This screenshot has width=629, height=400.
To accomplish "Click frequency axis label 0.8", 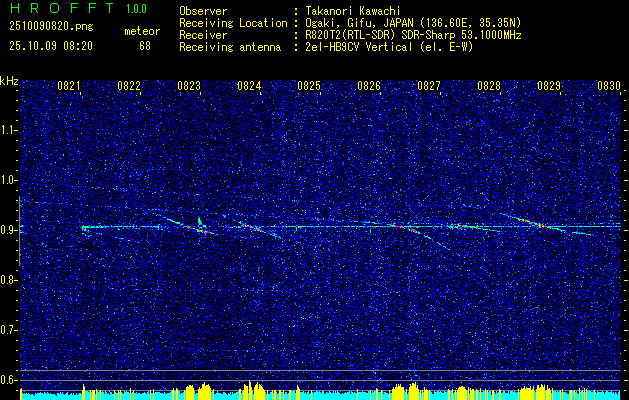I will click(x=8, y=280).
